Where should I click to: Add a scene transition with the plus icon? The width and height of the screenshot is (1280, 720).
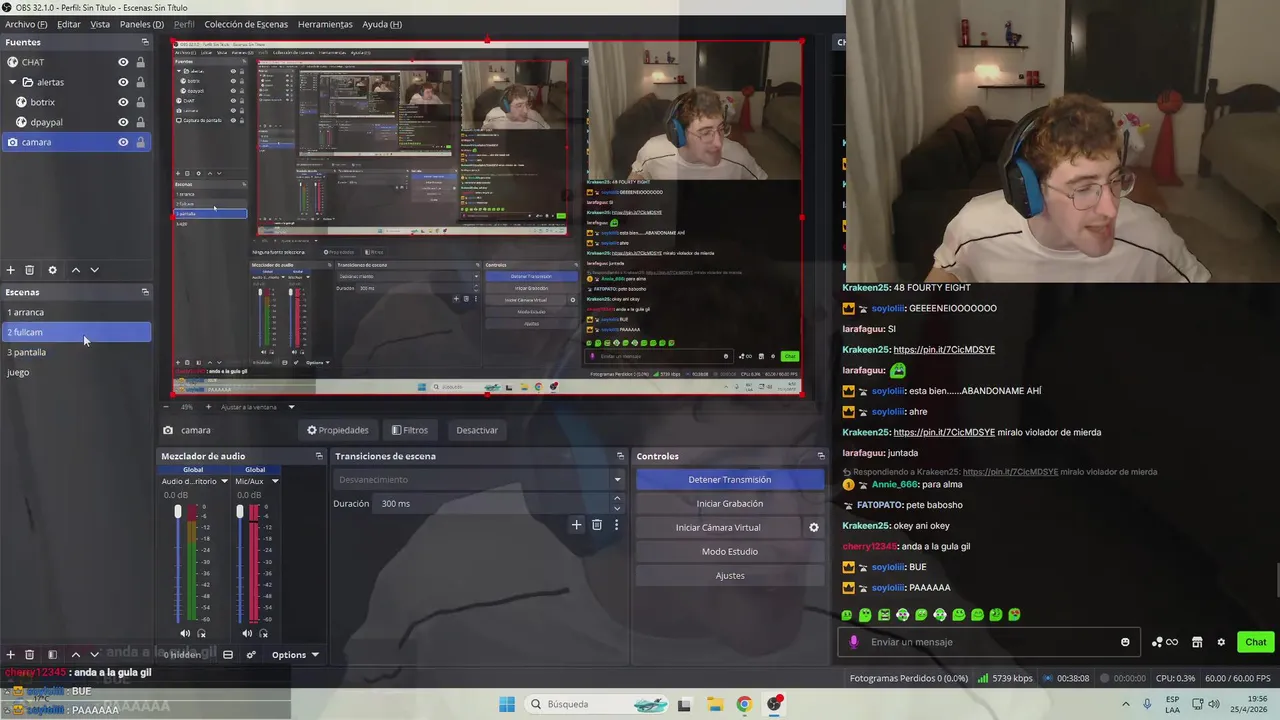[x=576, y=525]
